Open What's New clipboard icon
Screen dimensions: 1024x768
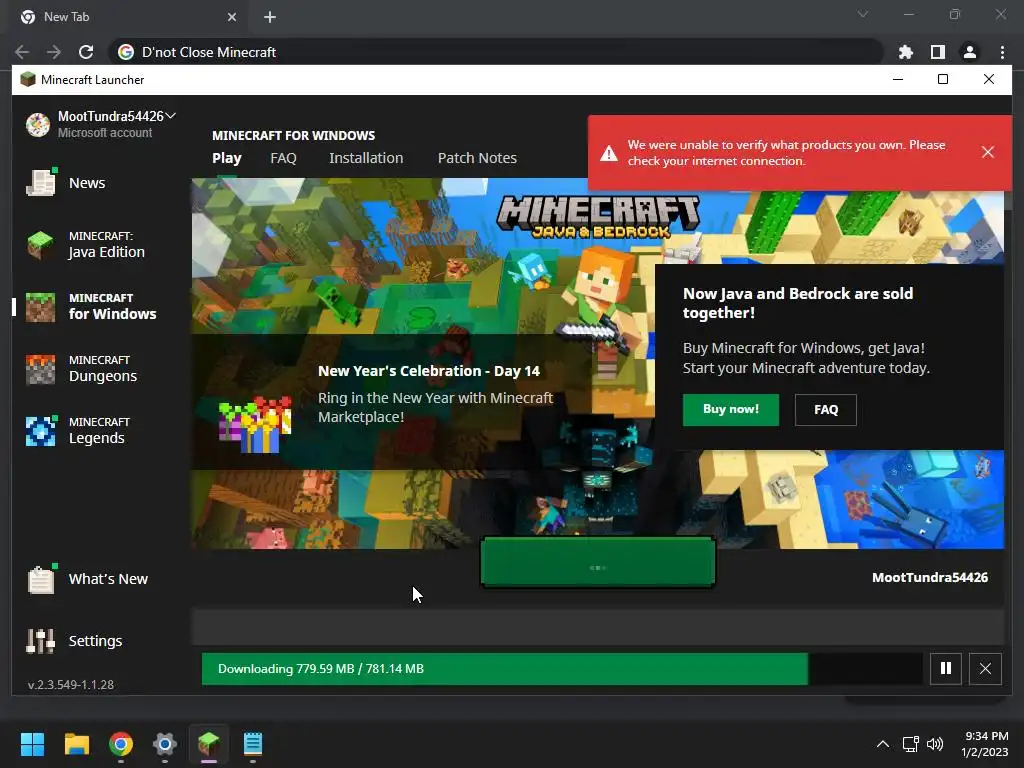click(x=40, y=579)
